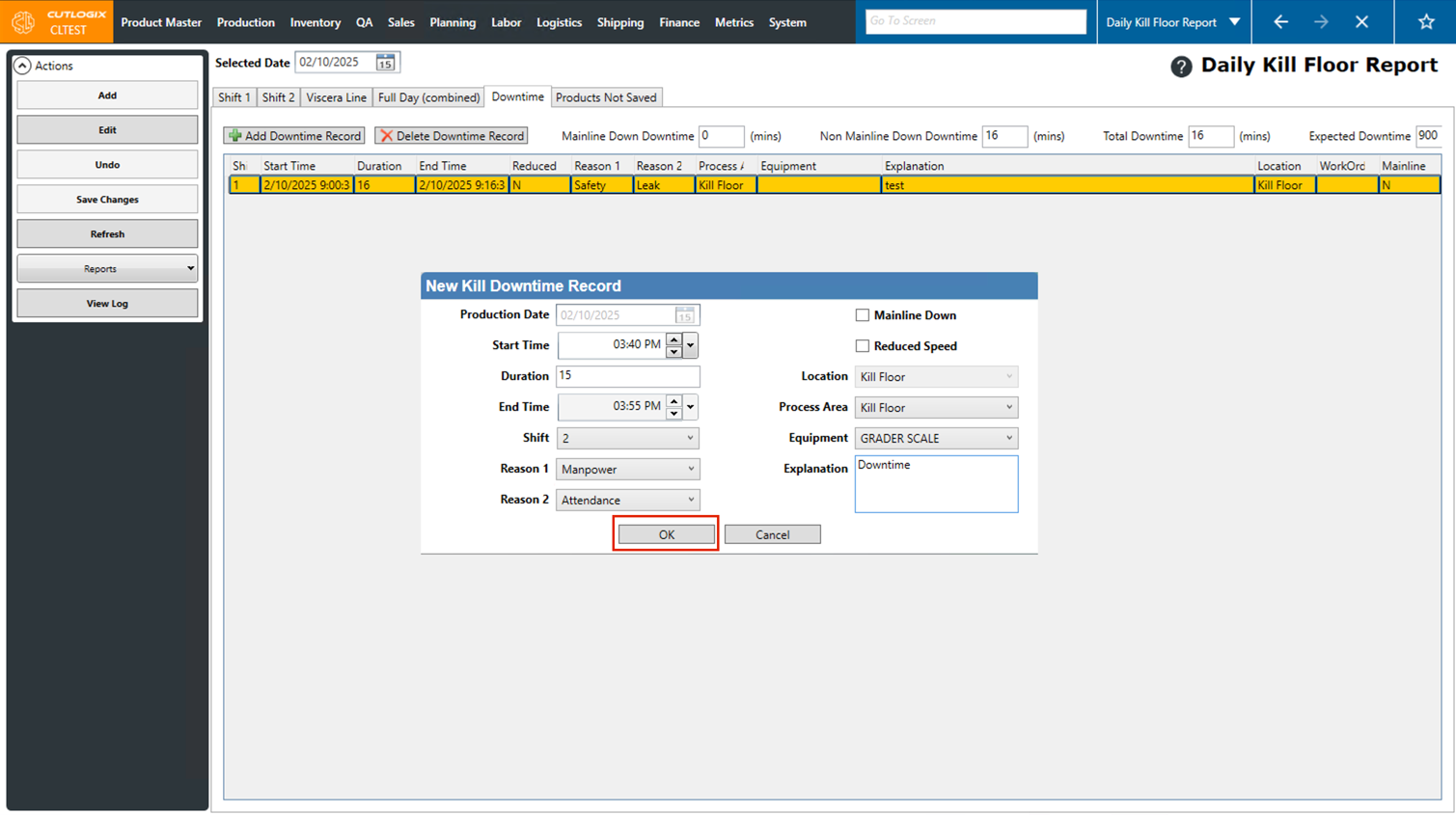This screenshot has width=1456, height=815.
Task: Click the Delete Downtime Record red X
Action: pyautogui.click(x=387, y=136)
